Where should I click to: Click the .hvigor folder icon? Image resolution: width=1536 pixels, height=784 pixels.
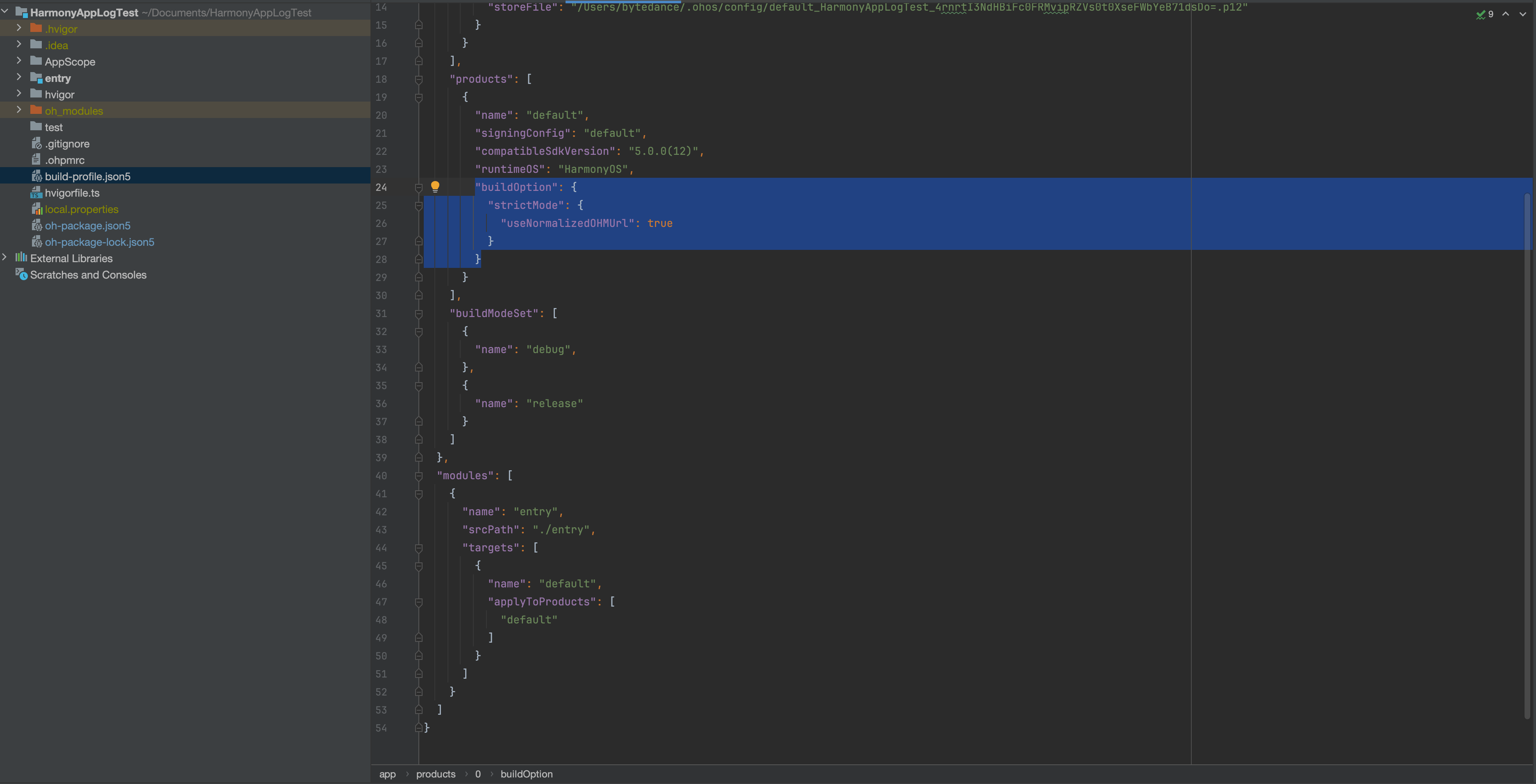coord(36,28)
